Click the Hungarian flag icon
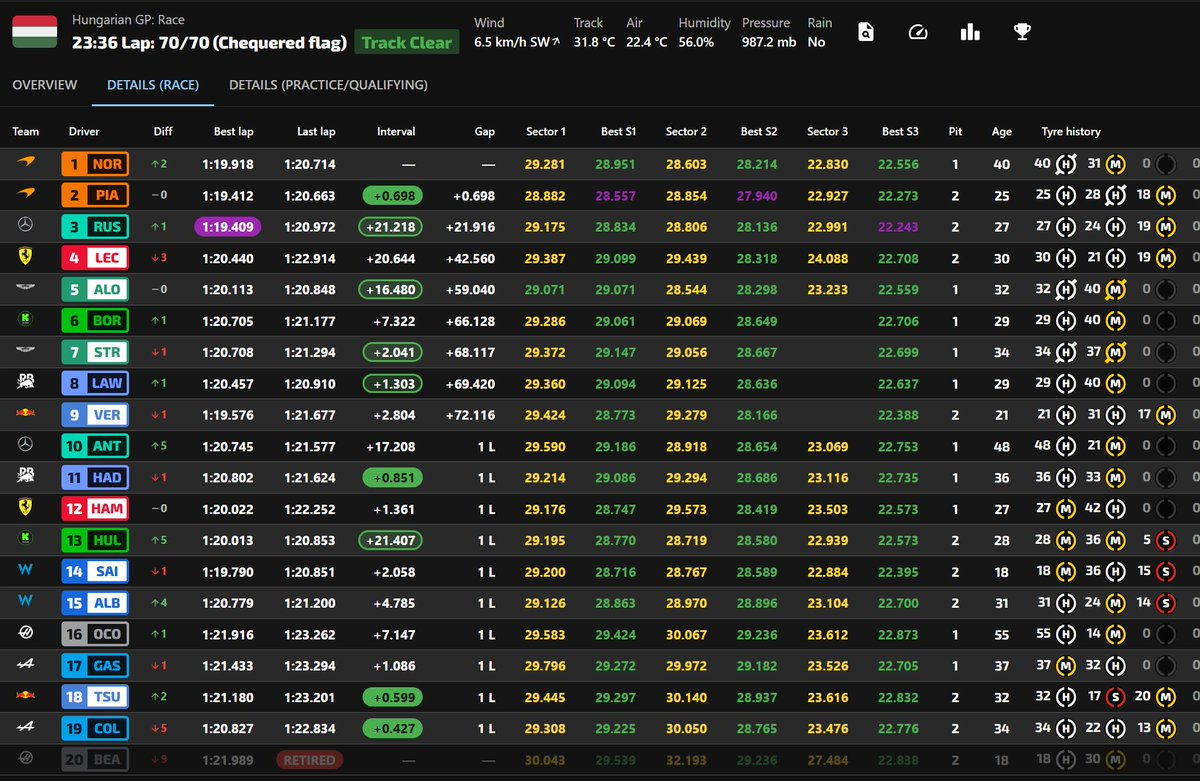 coord(34,32)
